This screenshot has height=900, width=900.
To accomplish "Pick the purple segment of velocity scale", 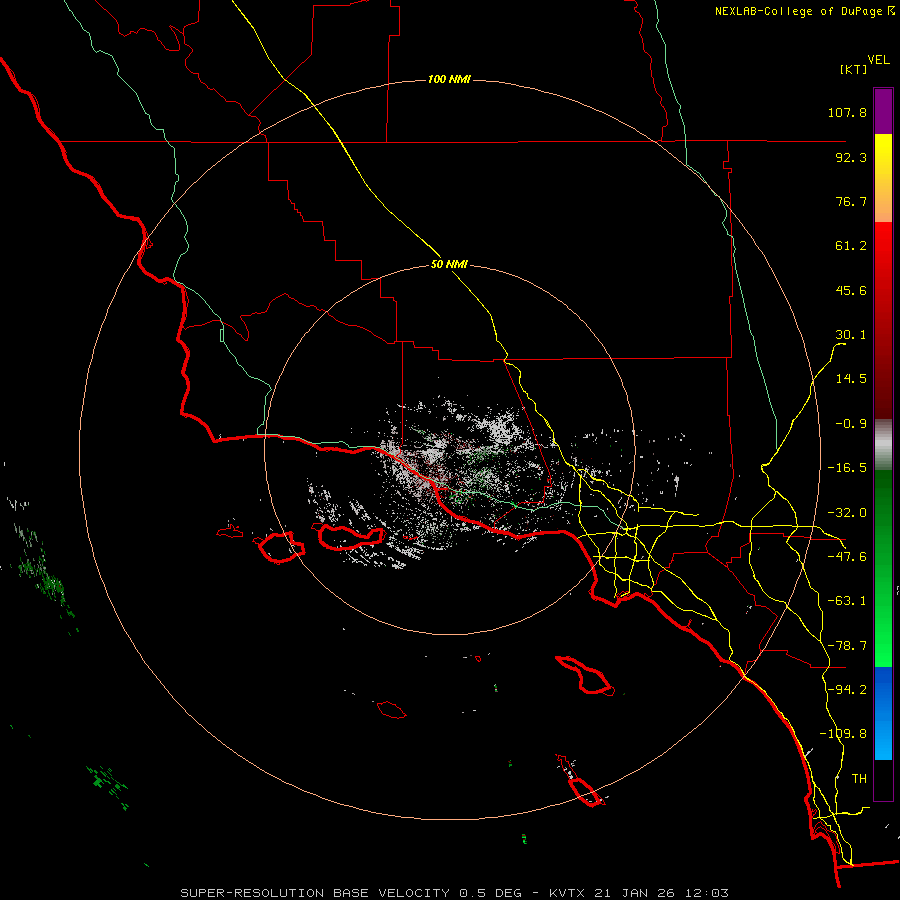I will coord(883,111).
